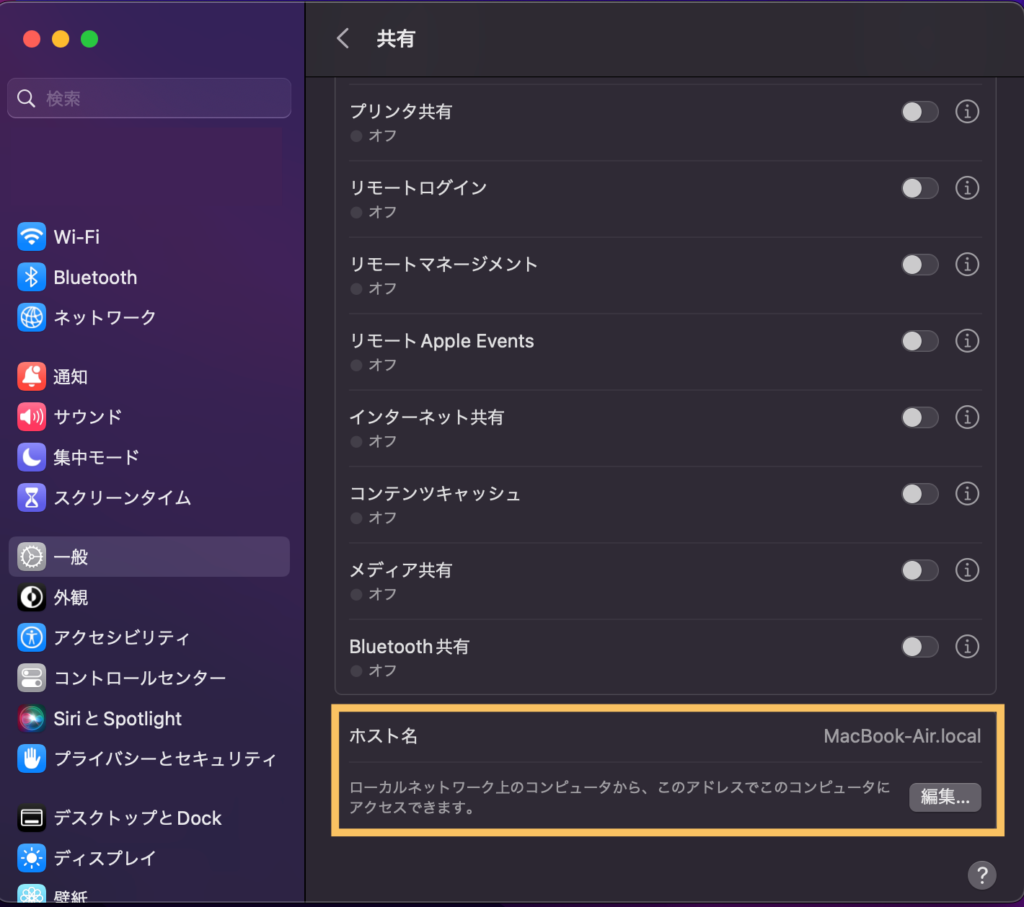Click the 通知 bell icon
Viewport: 1024px width, 907px height.
[31, 377]
